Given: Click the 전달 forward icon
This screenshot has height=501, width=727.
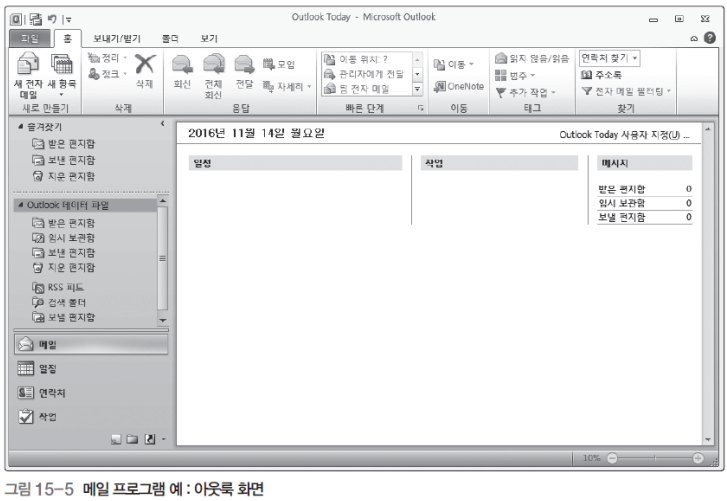Looking at the screenshot, I should click(244, 64).
